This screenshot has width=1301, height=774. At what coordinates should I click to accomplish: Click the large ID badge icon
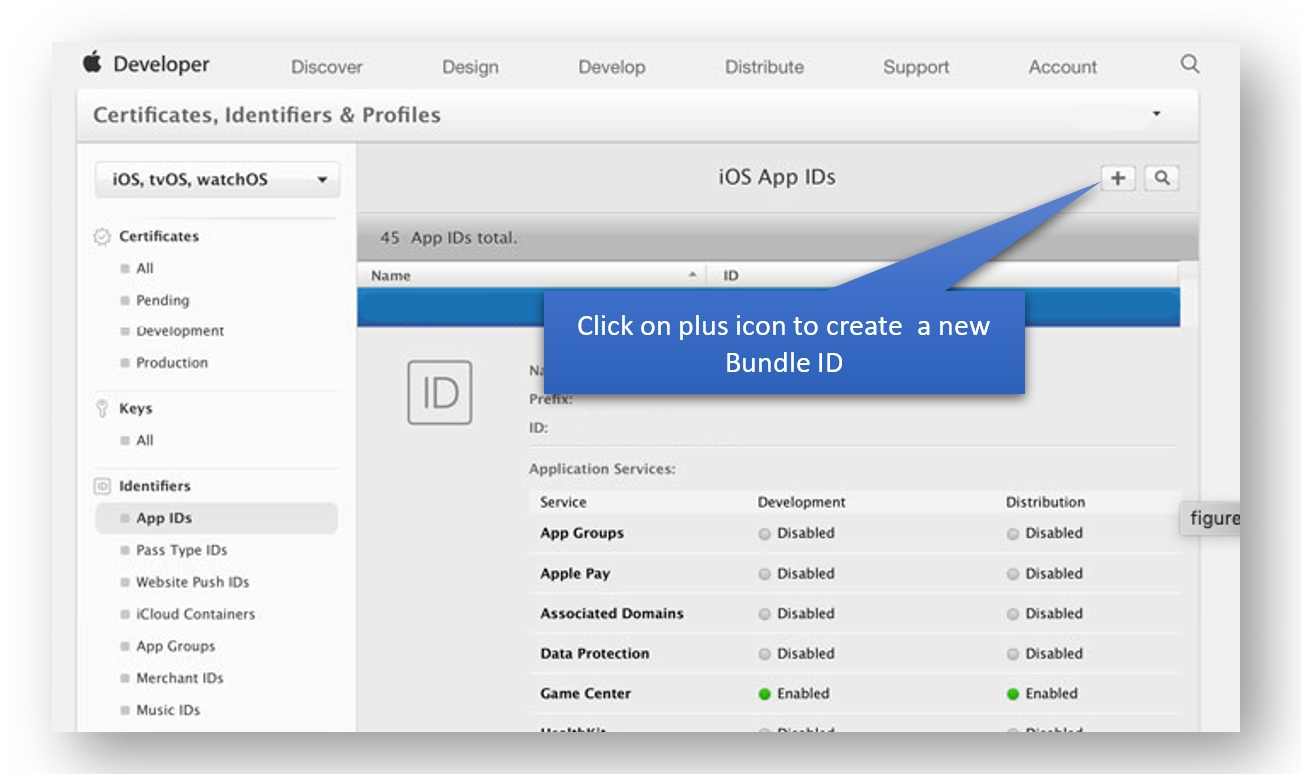pyautogui.click(x=440, y=393)
